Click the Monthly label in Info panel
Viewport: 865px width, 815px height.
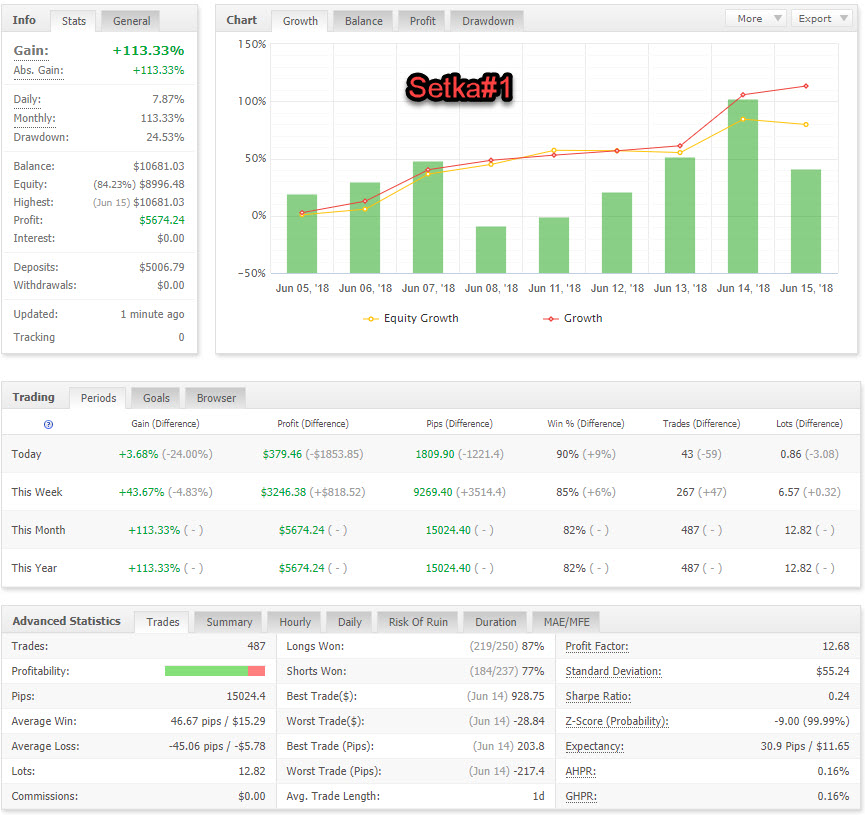[34, 118]
